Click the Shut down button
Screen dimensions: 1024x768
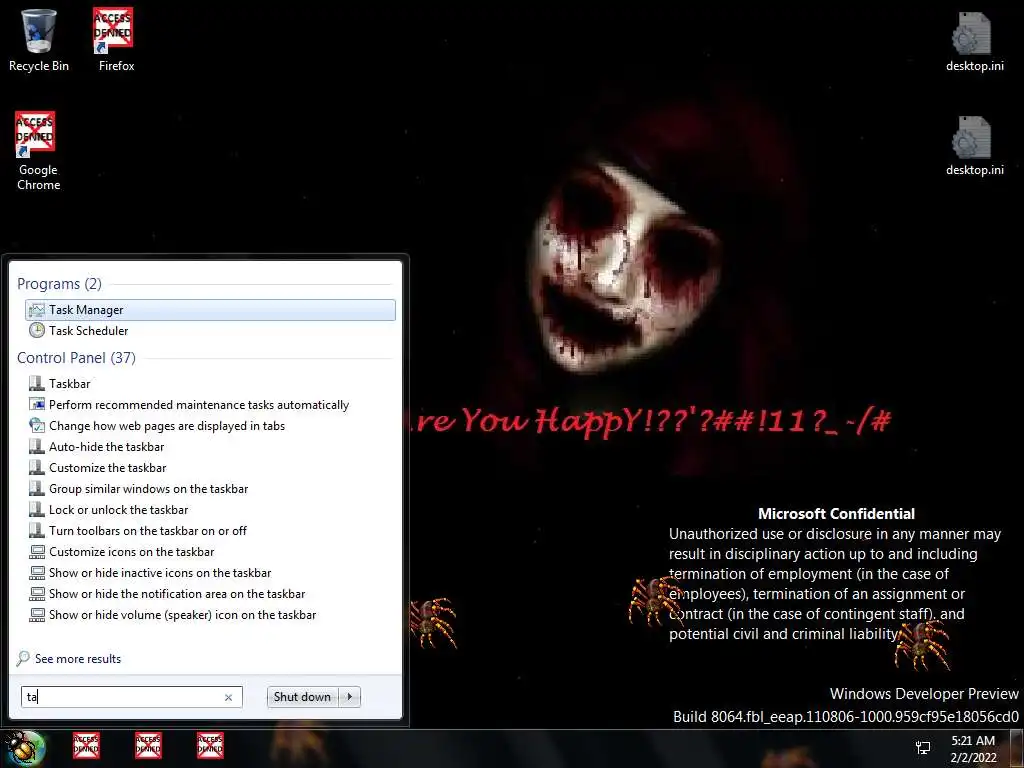coord(302,696)
